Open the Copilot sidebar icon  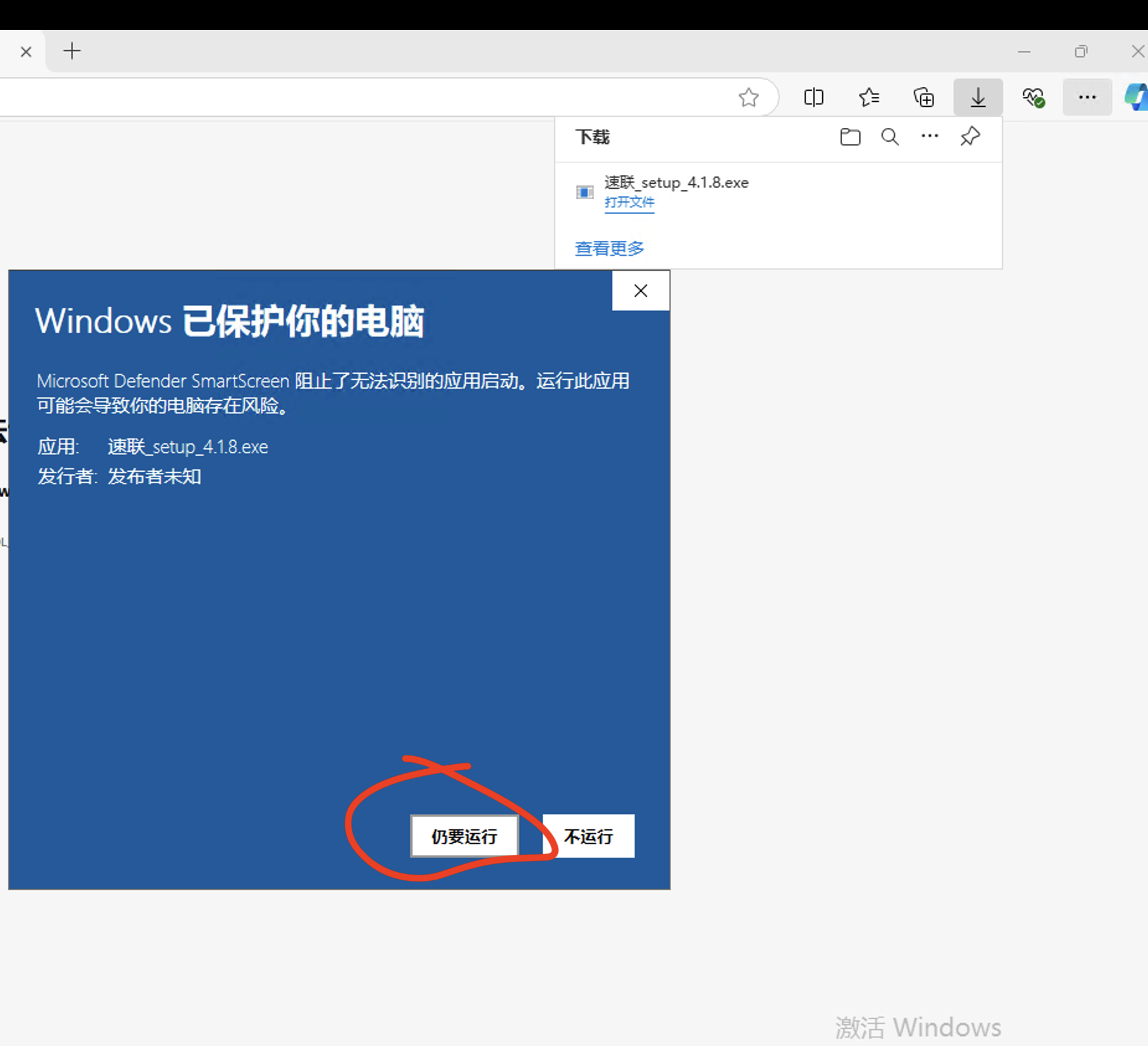pos(1137,97)
